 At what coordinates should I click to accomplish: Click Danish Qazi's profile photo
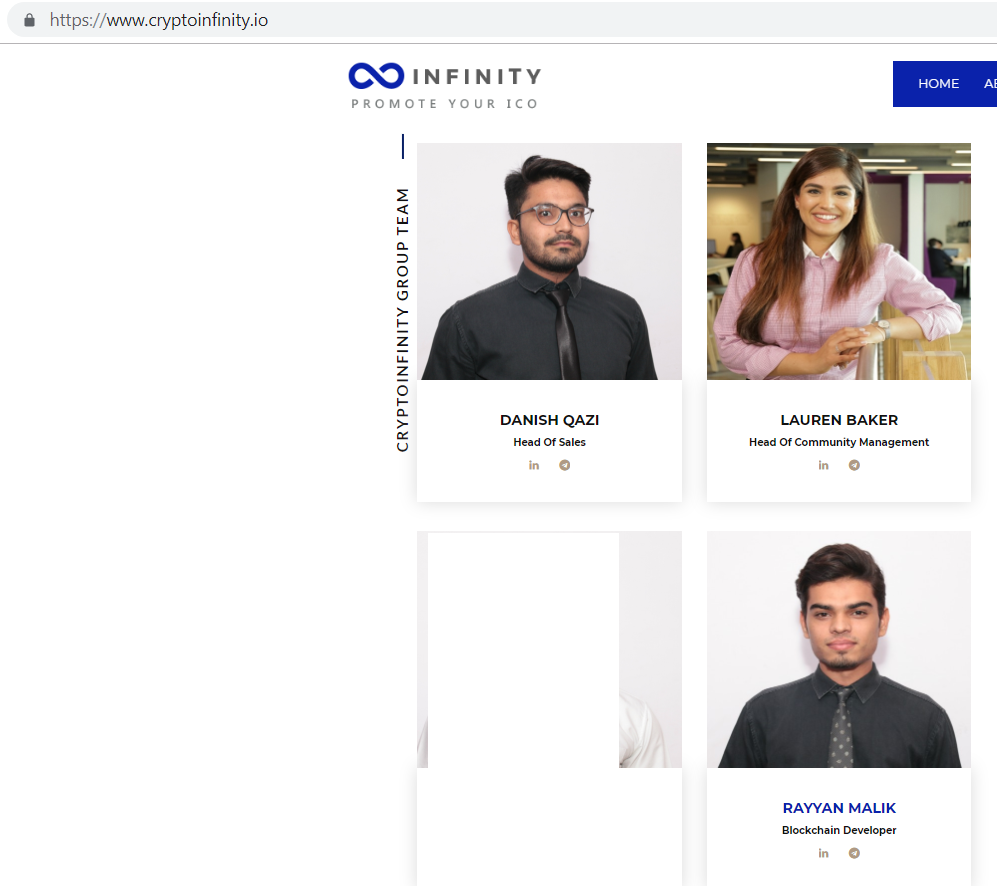549,261
